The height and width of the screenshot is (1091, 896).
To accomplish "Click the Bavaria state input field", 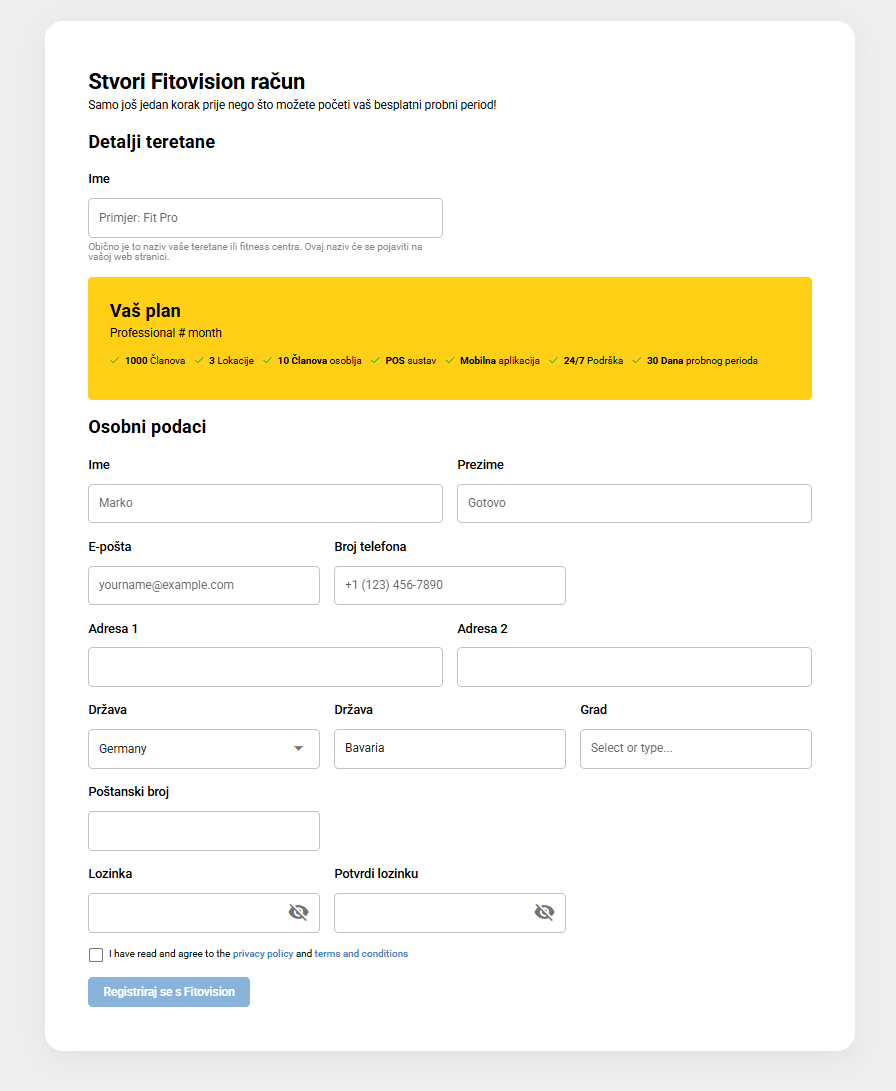I will [x=450, y=749].
